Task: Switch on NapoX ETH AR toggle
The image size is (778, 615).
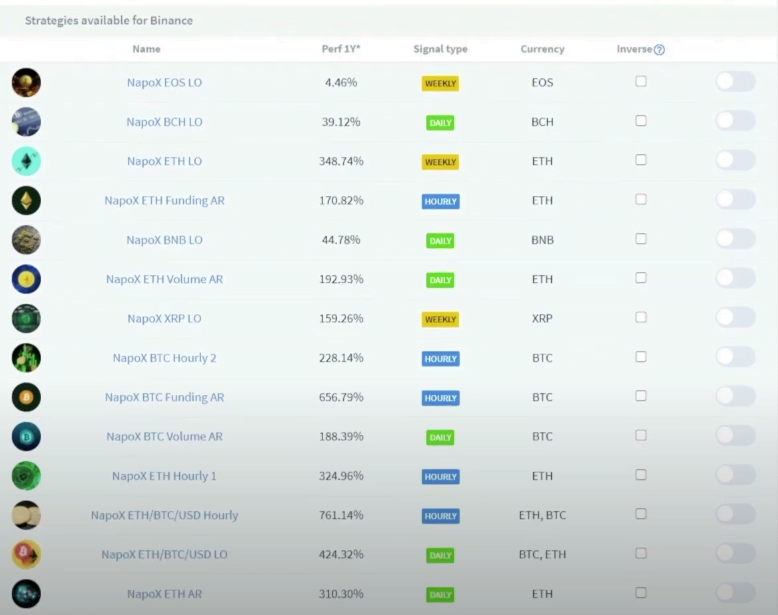Action: (735, 592)
